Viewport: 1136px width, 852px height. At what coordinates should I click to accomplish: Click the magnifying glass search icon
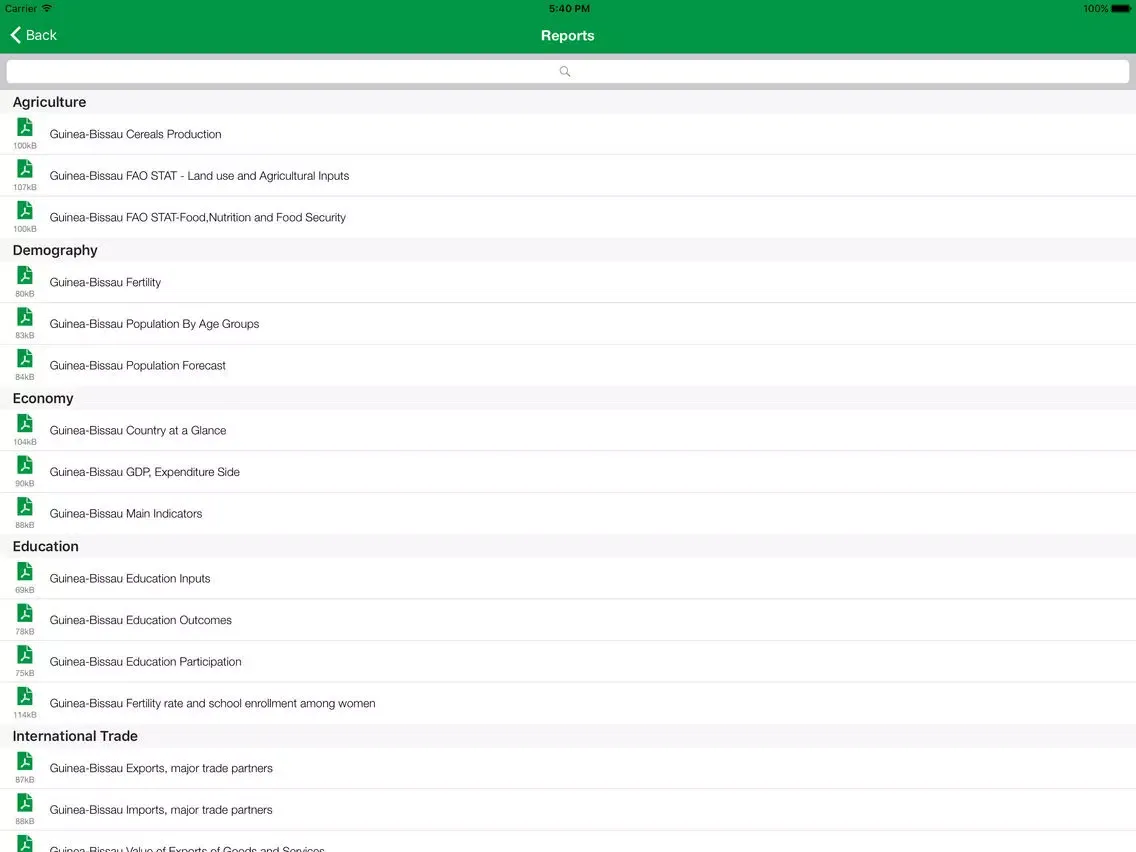[x=565, y=71]
